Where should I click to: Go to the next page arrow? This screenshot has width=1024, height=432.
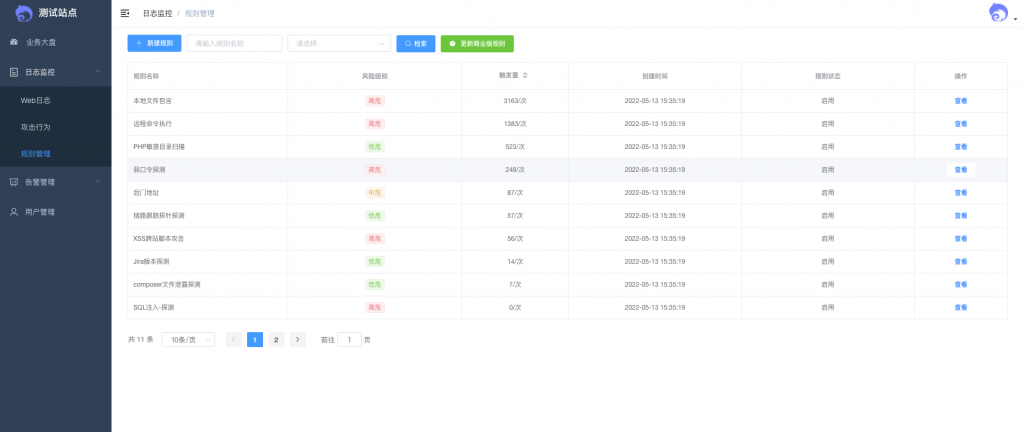298,340
